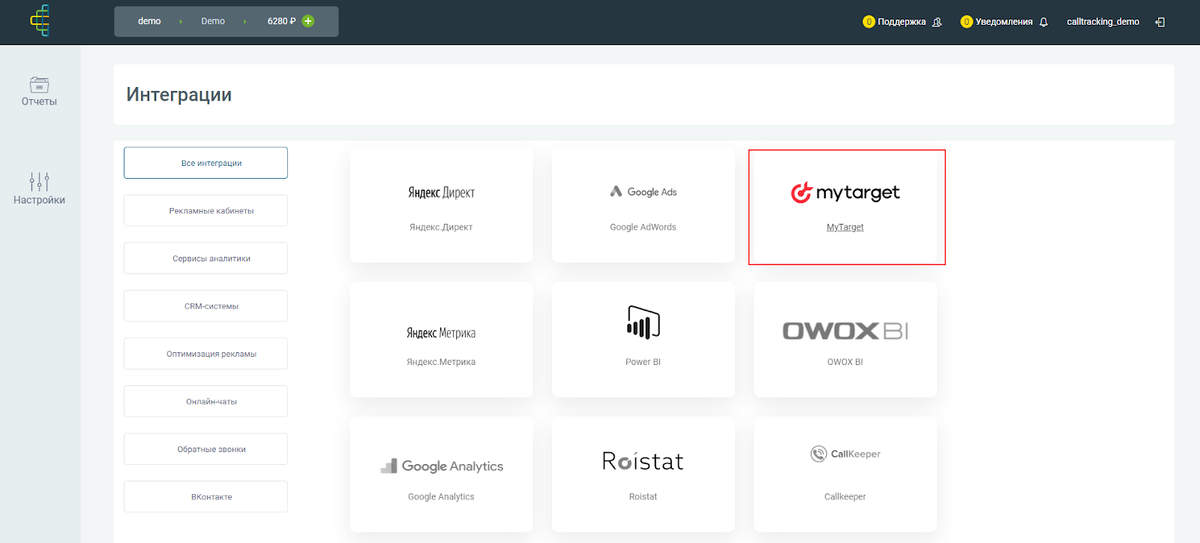Open the OWOX BI card label
Image resolution: width=1200 pixels, height=543 pixels.
[x=845, y=362]
